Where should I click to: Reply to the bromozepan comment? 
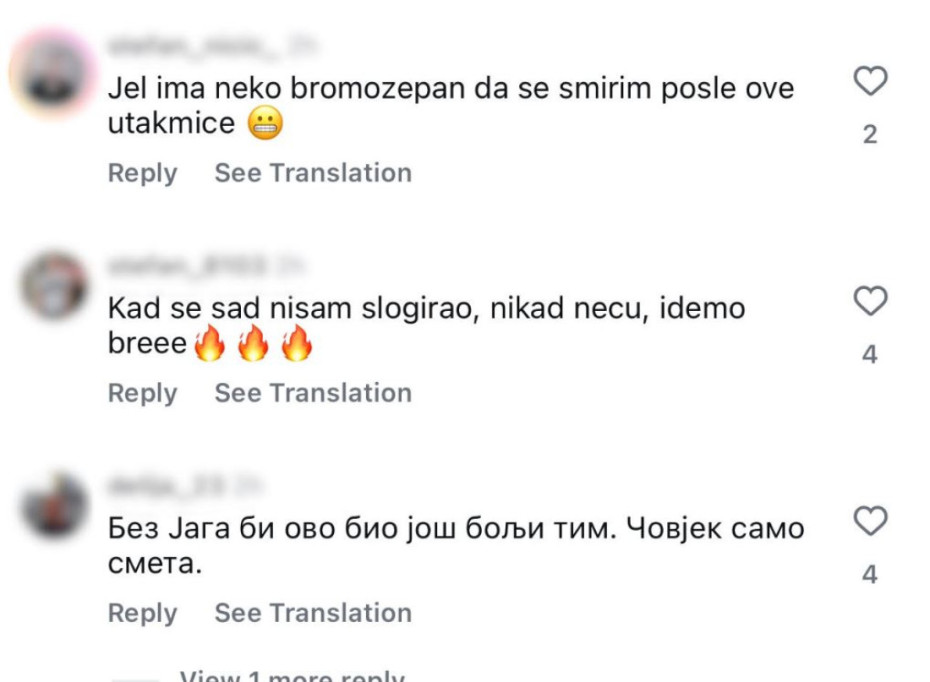coord(142,173)
